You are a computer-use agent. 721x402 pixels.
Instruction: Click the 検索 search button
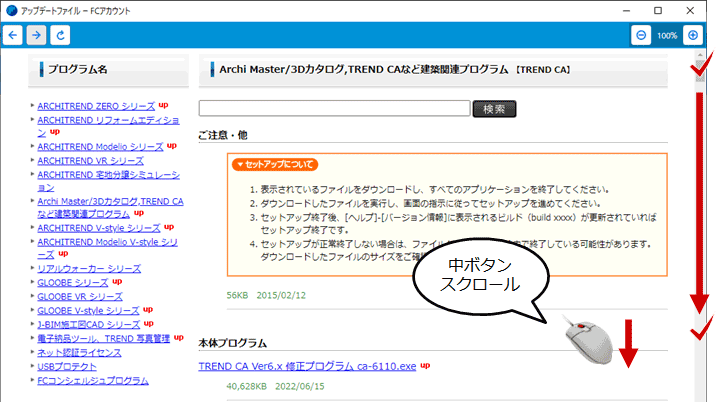pos(494,109)
